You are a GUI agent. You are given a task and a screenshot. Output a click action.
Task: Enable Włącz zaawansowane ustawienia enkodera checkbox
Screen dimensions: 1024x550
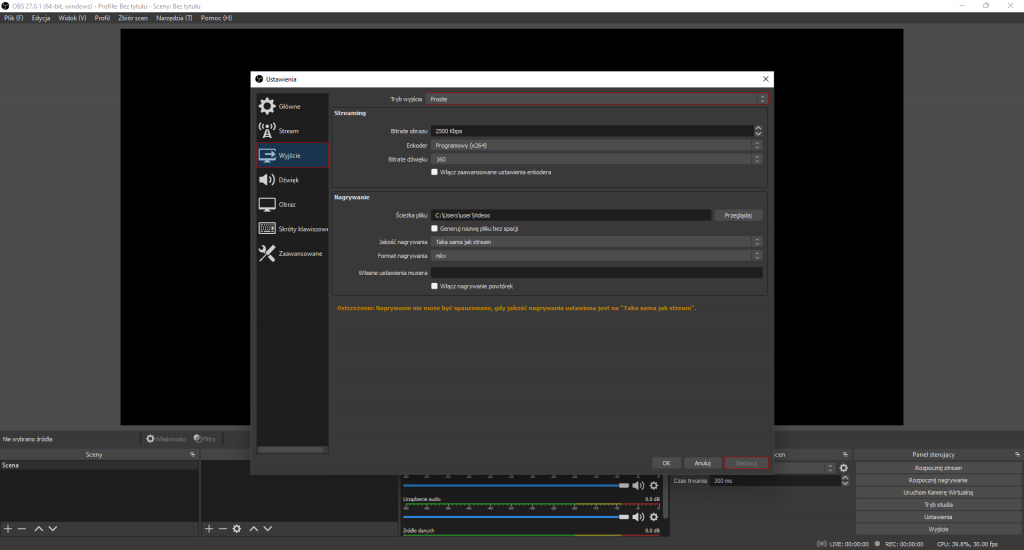(x=434, y=172)
